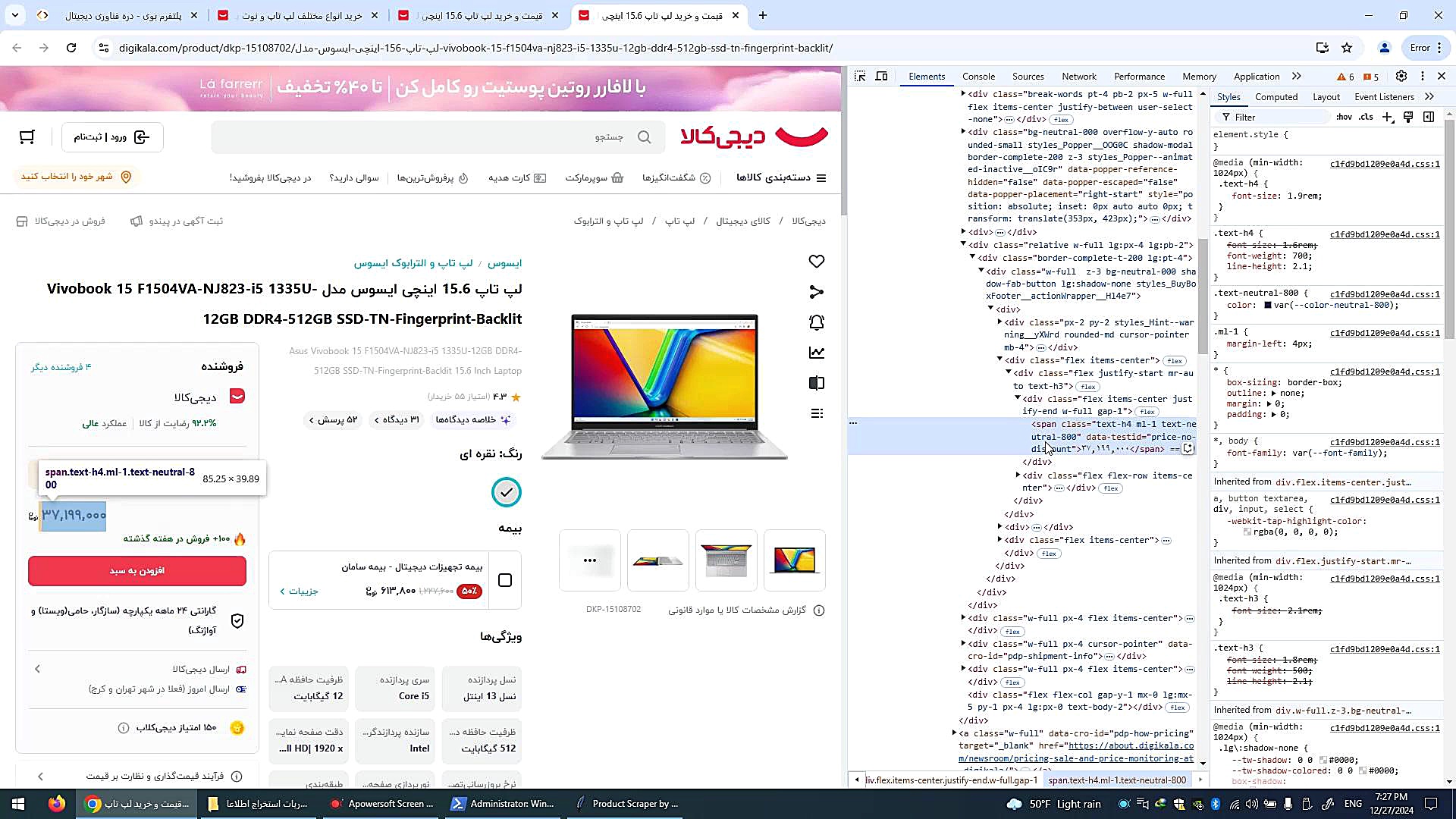
Task: Switch to the Sources tab
Action: point(1028,77)
